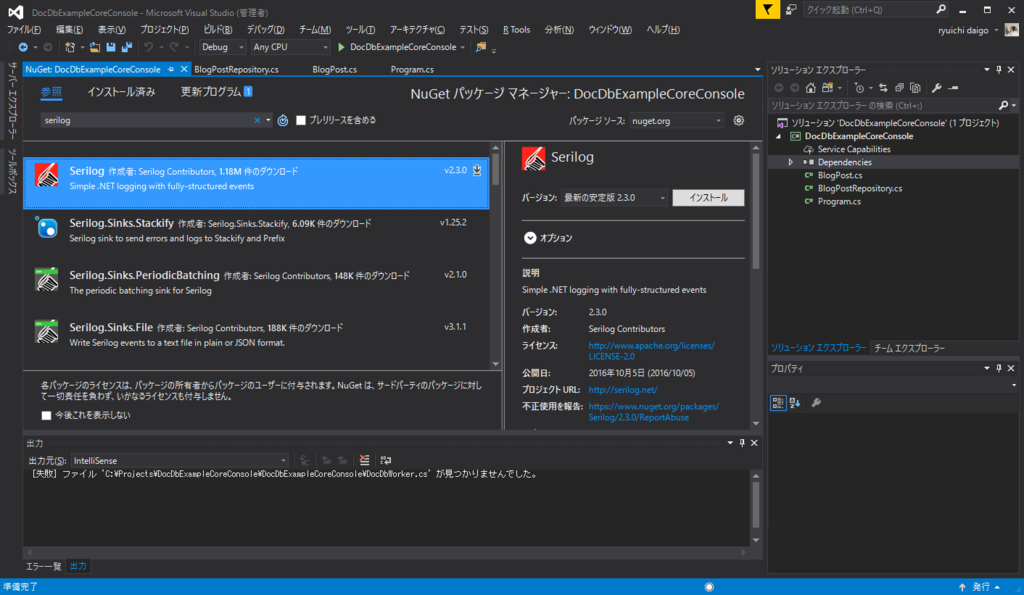Click the Solution Explorer search field
The width and height of the screenshot is (1024, 595).
pyautogui.click(x=885, y=105)
